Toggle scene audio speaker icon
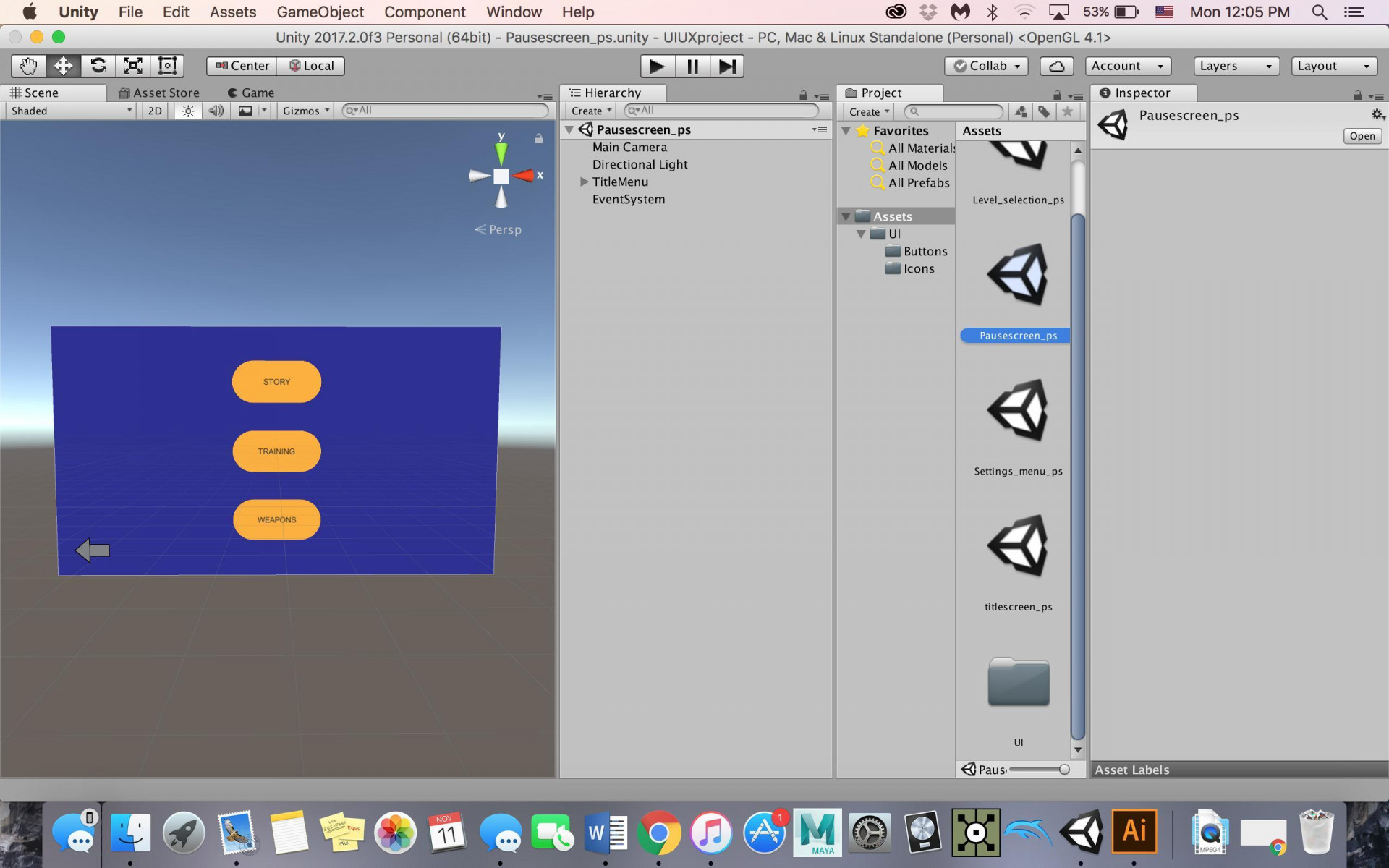Image resolution: width=1389 pixels, height=868 pixels. click(216, 111)
